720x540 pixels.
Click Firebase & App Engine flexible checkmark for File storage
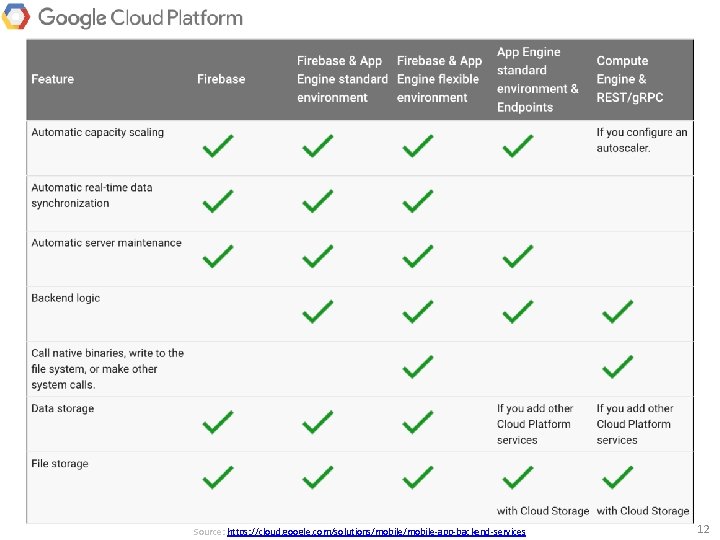(418, 477)
